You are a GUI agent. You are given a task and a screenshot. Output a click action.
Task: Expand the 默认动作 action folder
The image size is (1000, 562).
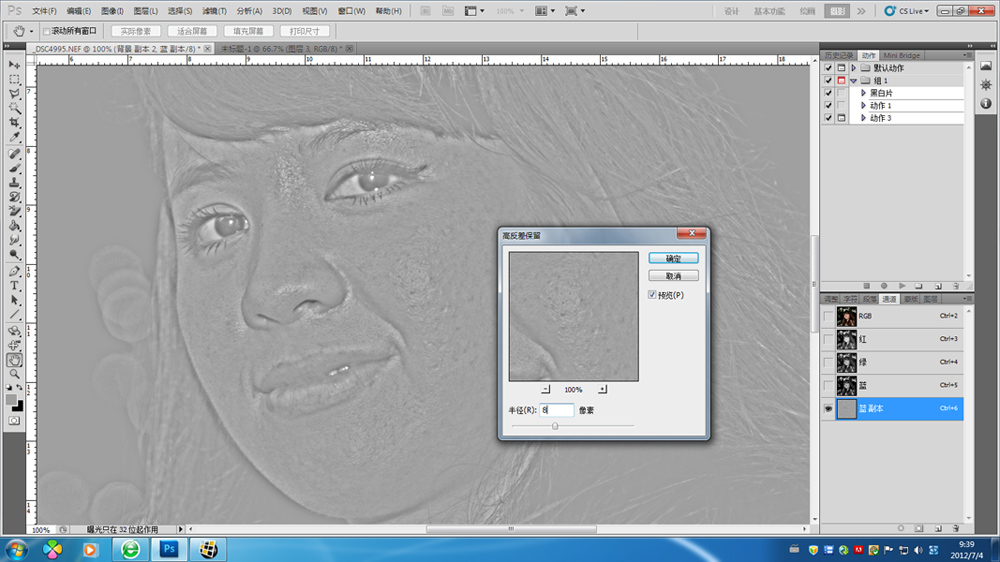853,68
